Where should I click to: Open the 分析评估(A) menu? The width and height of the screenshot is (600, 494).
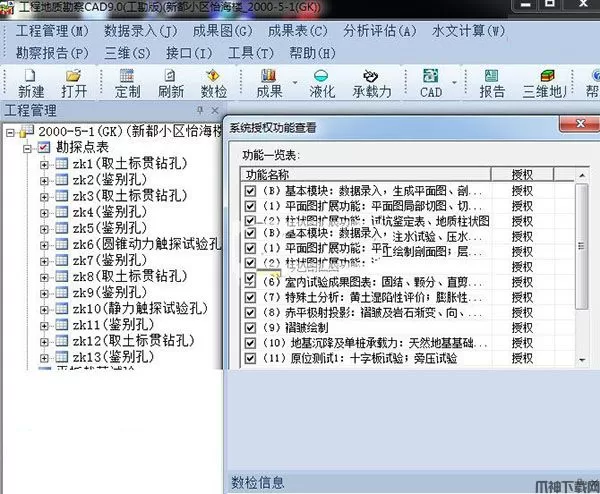click(380, 31)
